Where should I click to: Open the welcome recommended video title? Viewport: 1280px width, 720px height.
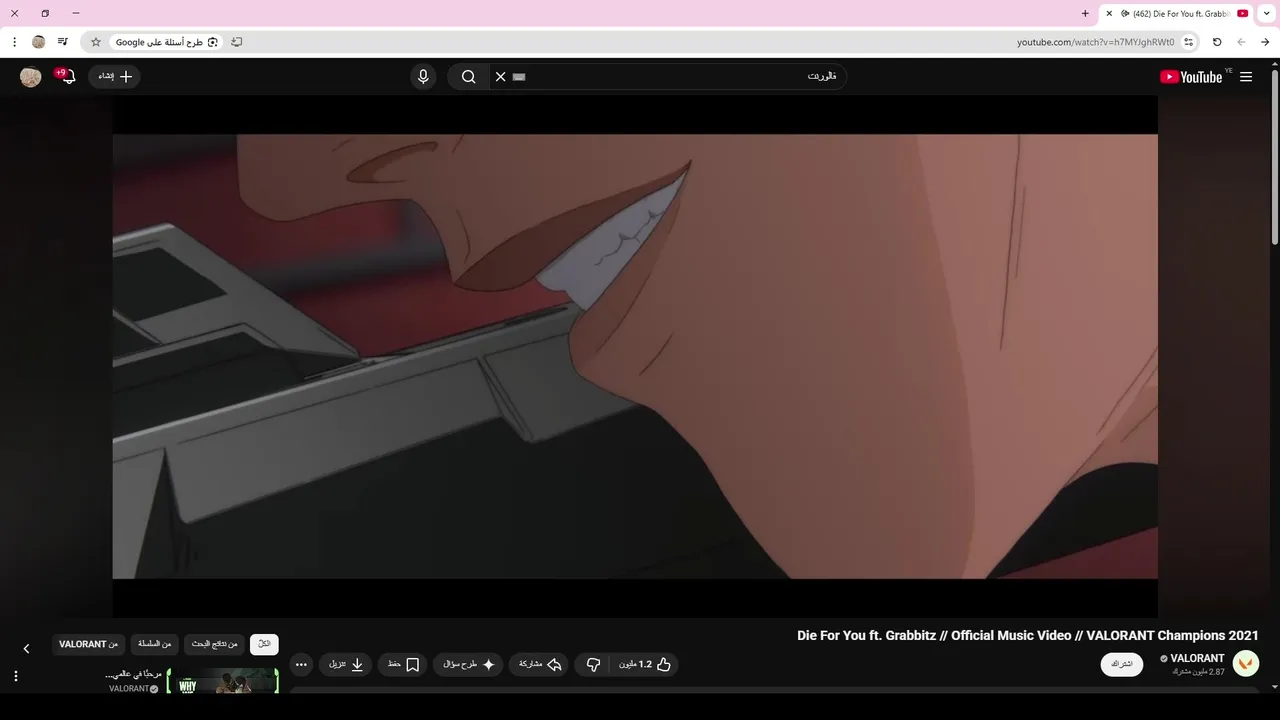point(133,674)
